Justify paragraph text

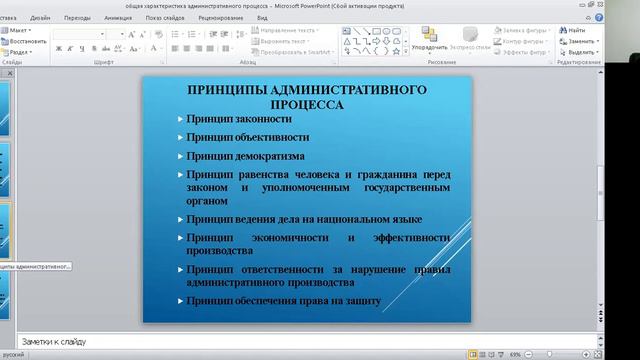coord(210,49)
